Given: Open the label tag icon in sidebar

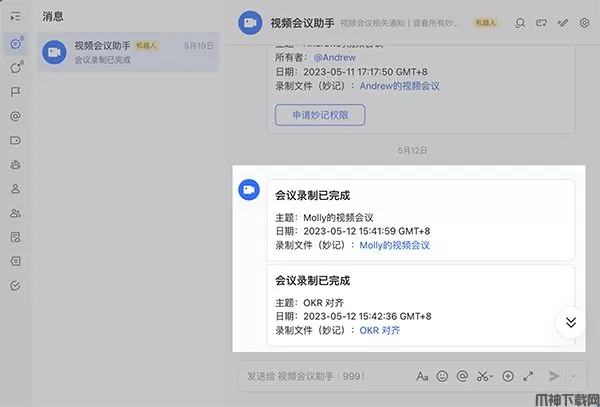Looking at the screenshot, I should tap(15, 140).
